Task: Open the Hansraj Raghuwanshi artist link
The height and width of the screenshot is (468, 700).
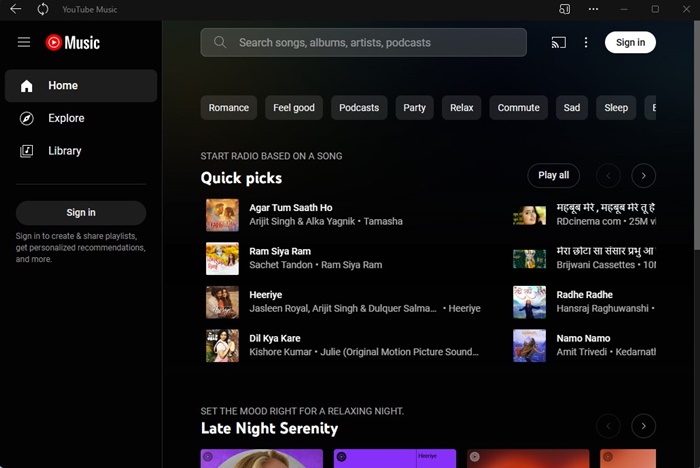Action: [602, 309]
